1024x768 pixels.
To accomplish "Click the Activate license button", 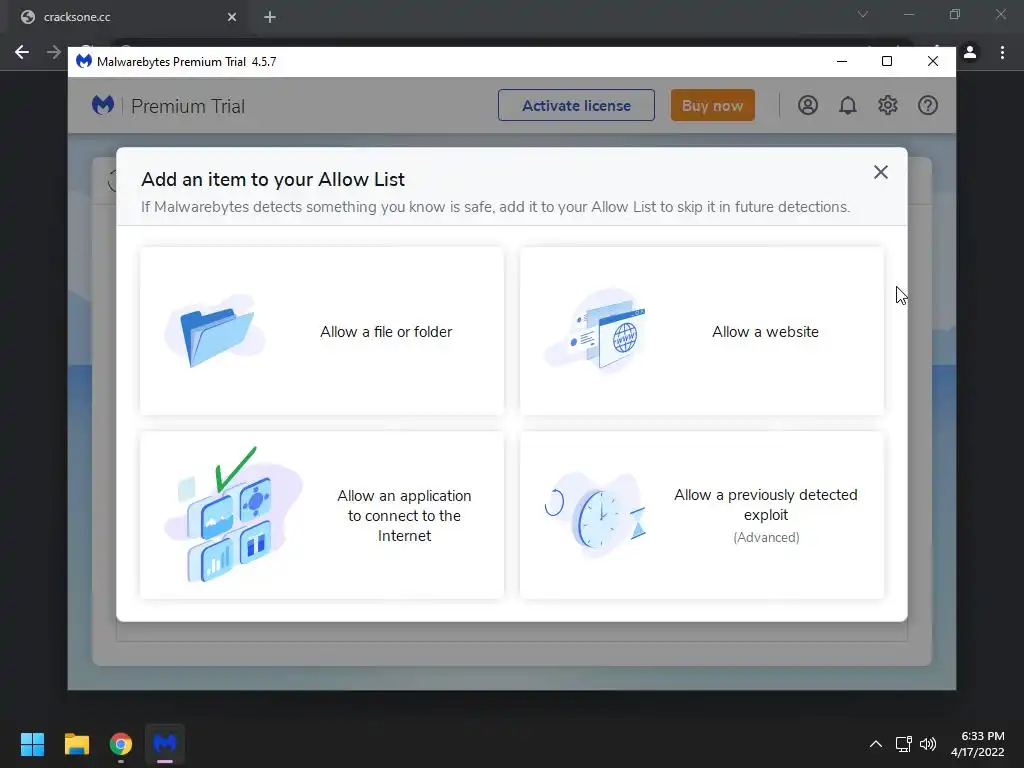I will pyautogui.click(x=576, y=105).
